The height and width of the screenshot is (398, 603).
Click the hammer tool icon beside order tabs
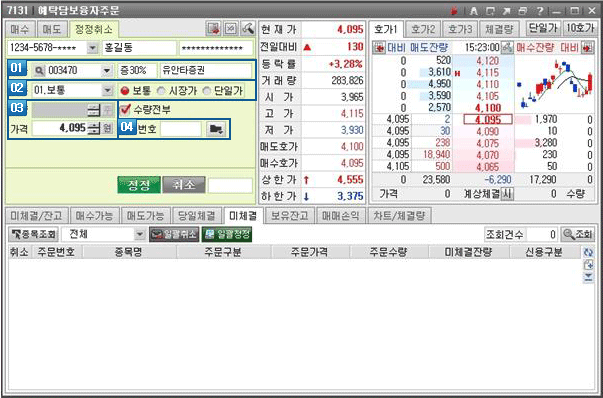coord(248,29)
